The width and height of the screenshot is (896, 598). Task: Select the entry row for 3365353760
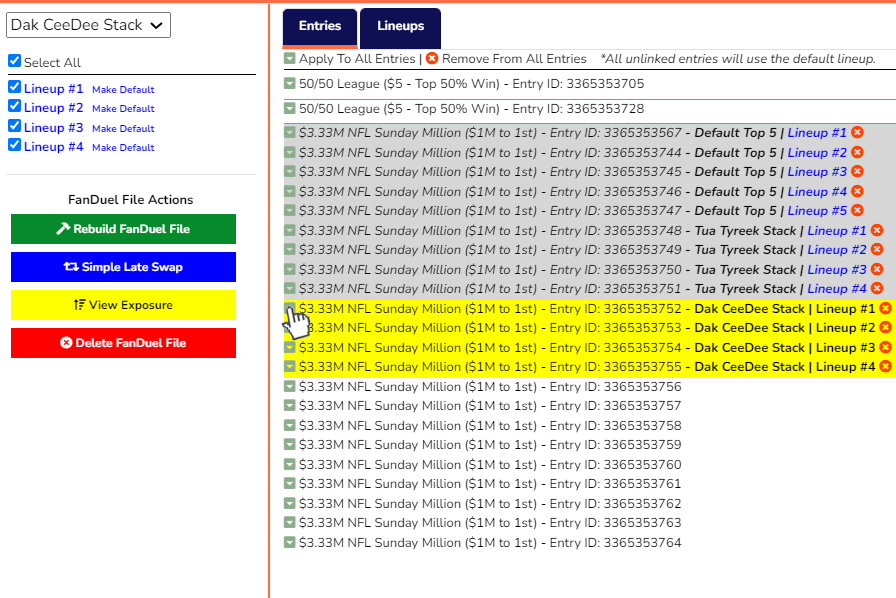(480, 464)
